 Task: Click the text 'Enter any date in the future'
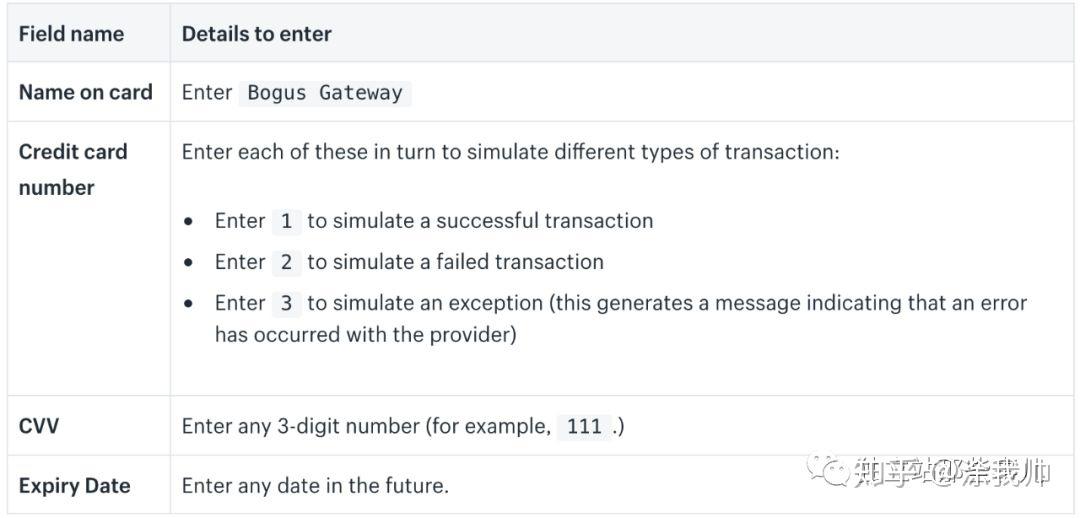[x=315, y=486]
